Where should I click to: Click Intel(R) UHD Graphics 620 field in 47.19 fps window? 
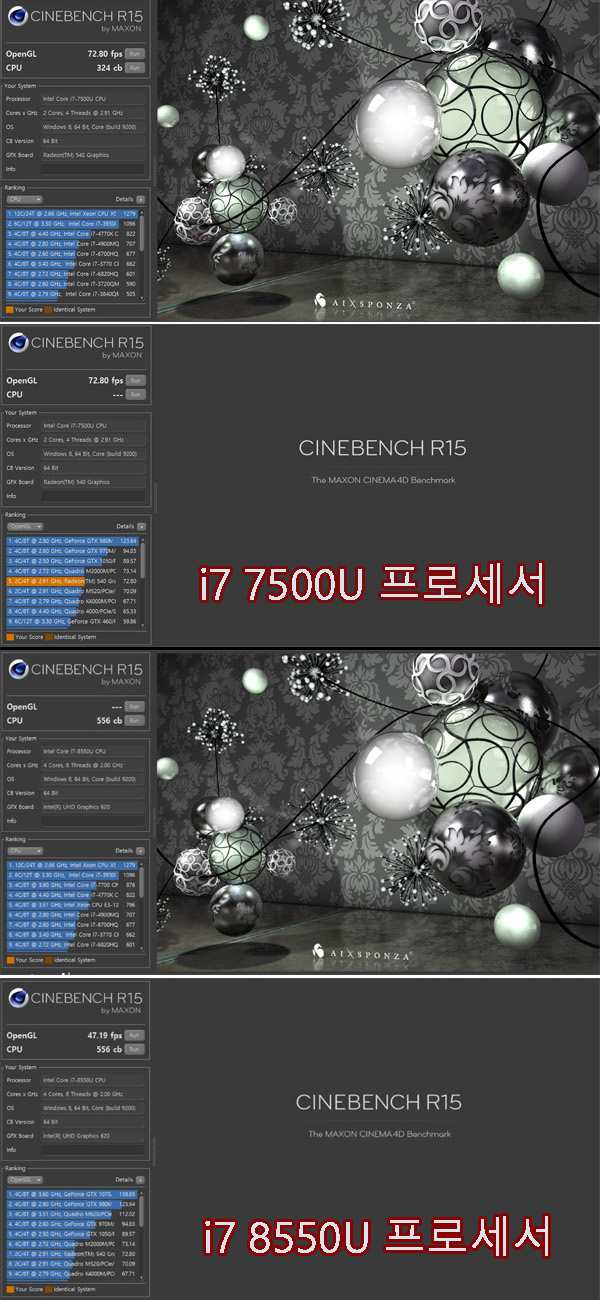click(x=93, y=1136)
